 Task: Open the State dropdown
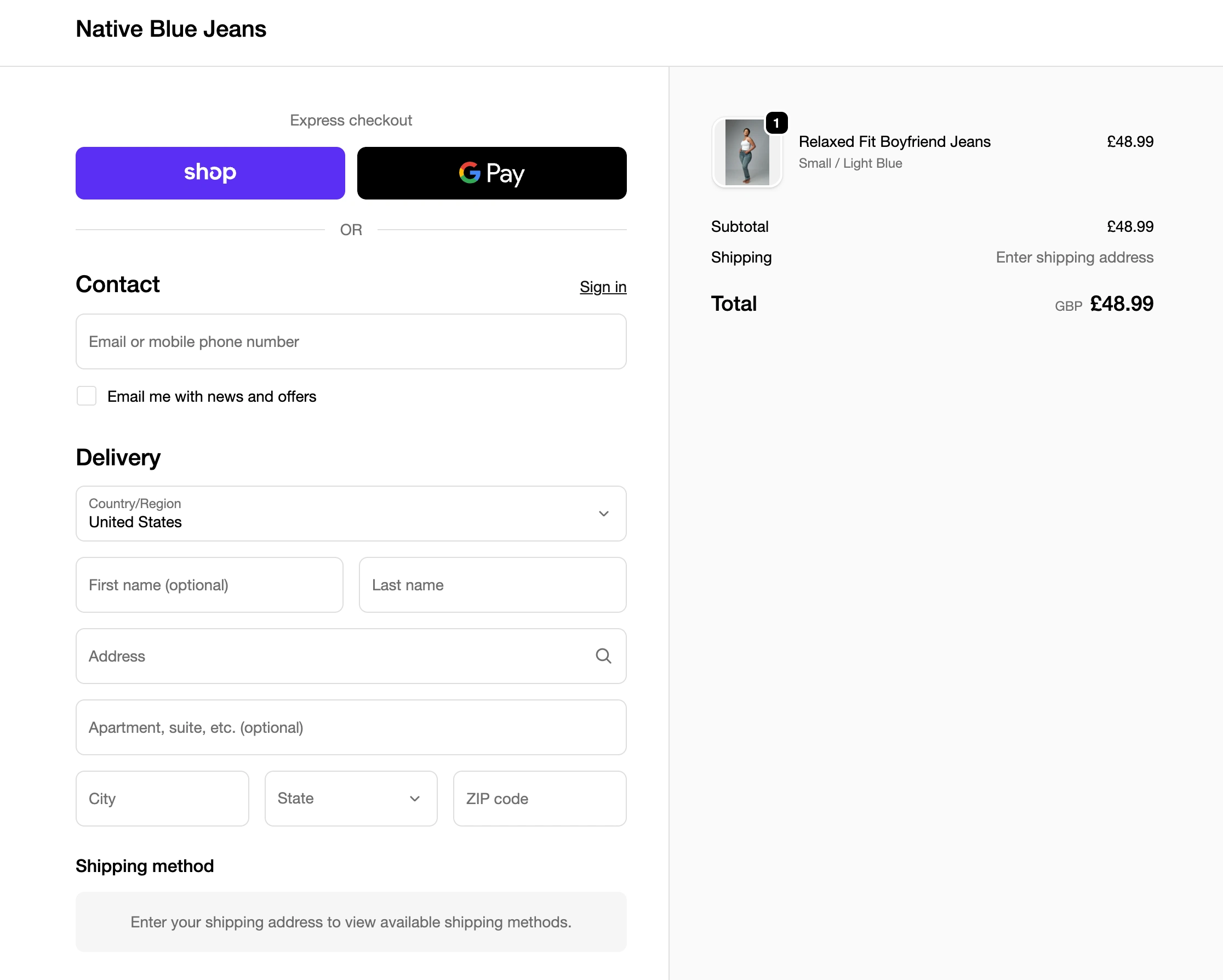351,799
